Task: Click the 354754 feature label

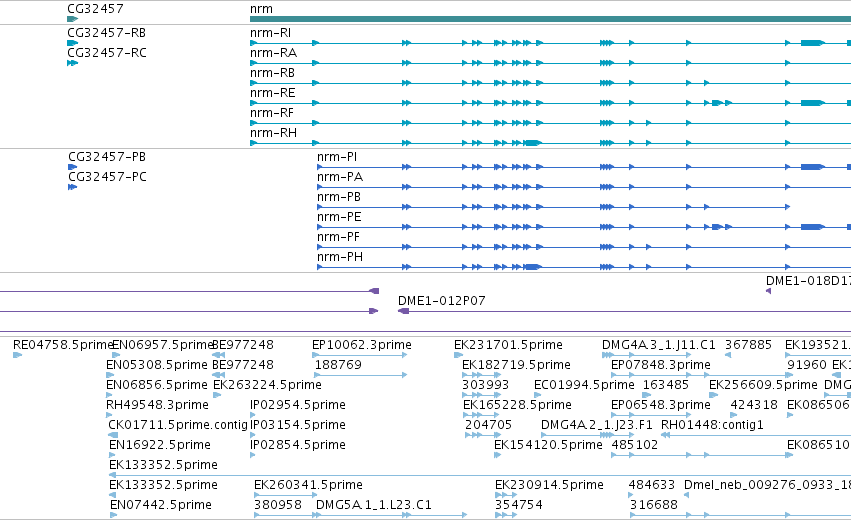Action: pos(519,505)
